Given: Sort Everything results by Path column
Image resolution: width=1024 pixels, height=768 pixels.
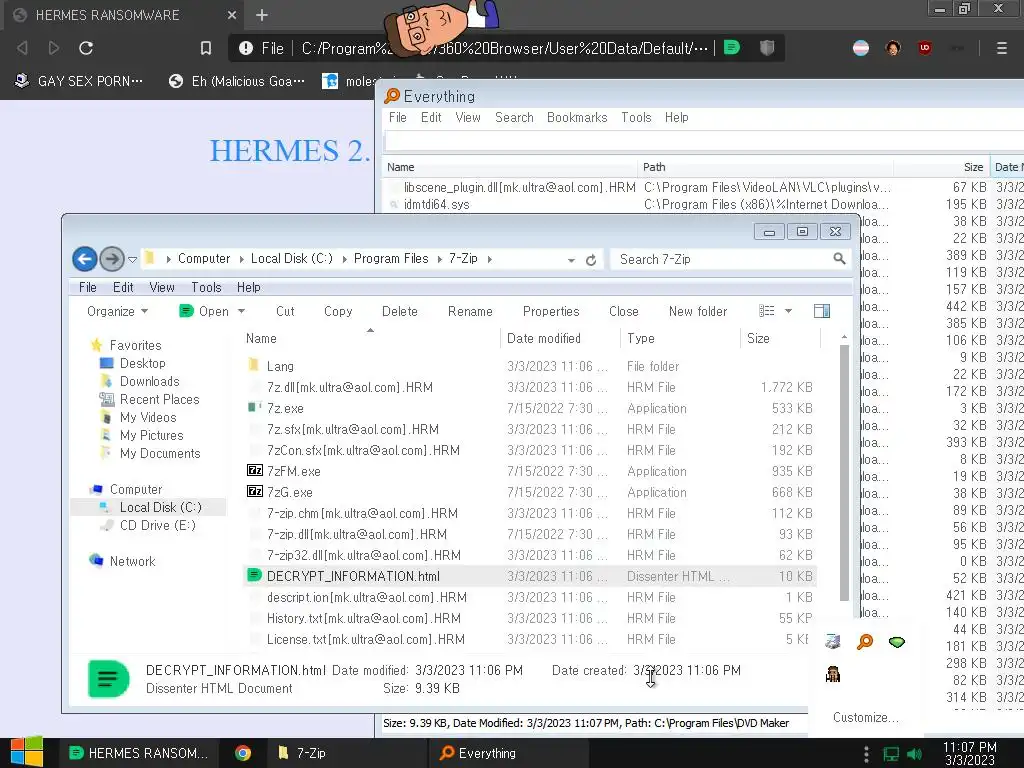Looking at the screenshot, I should click(654, 167).
